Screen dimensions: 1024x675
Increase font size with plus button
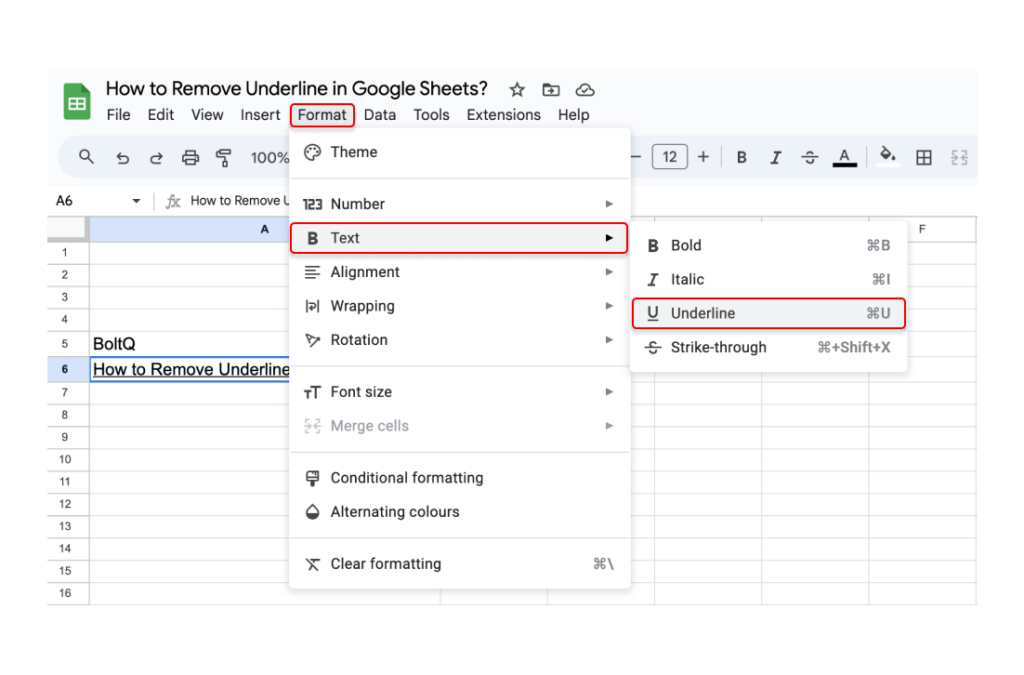[703, 157]
